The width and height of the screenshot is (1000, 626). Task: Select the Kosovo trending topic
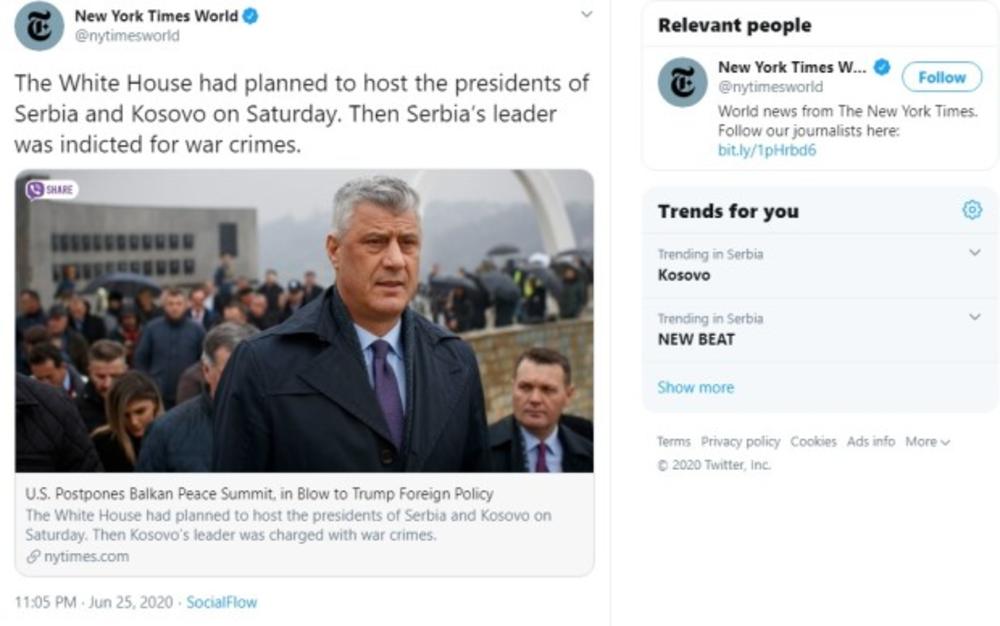coord(684,275)
